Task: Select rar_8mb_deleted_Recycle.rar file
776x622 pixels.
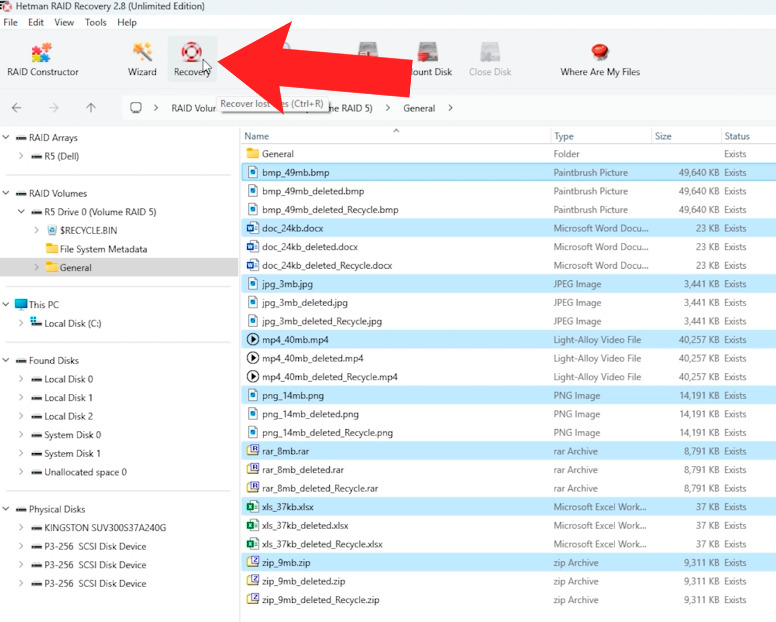Action: 320,488
